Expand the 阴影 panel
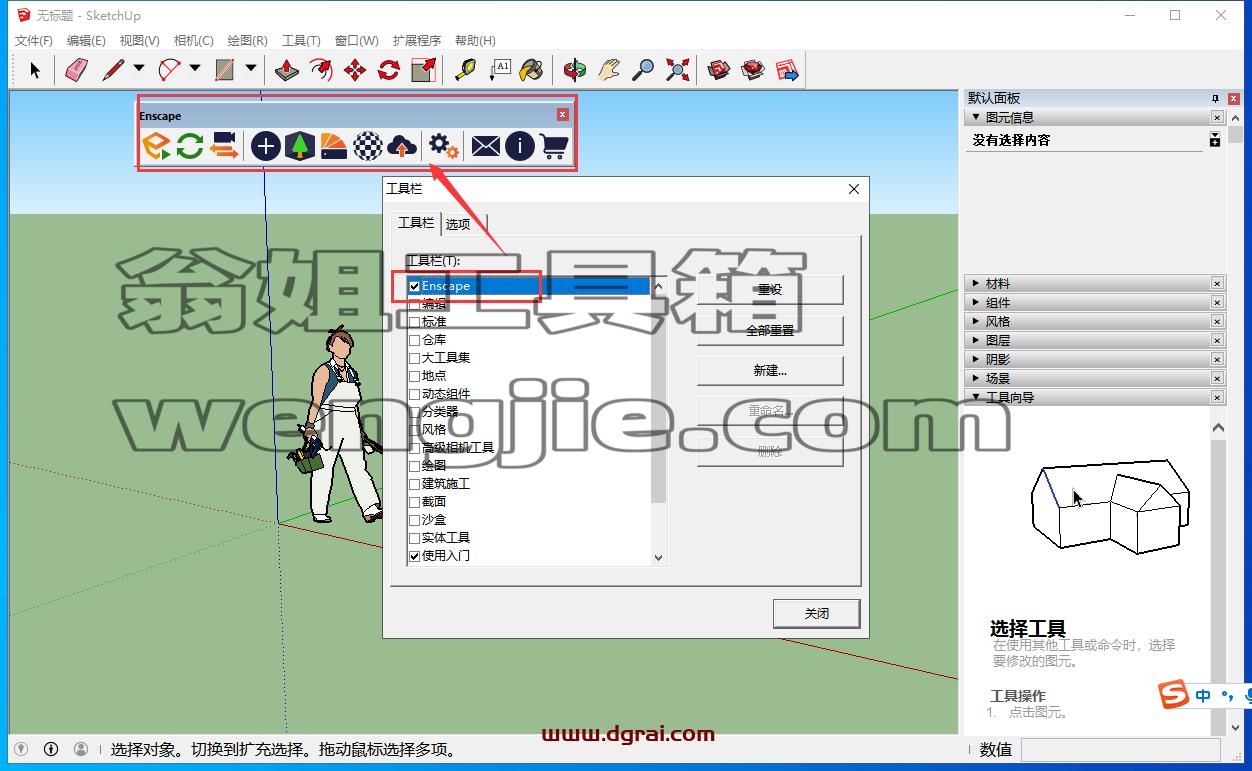The image size is (1252, 771). pos(977,360)
